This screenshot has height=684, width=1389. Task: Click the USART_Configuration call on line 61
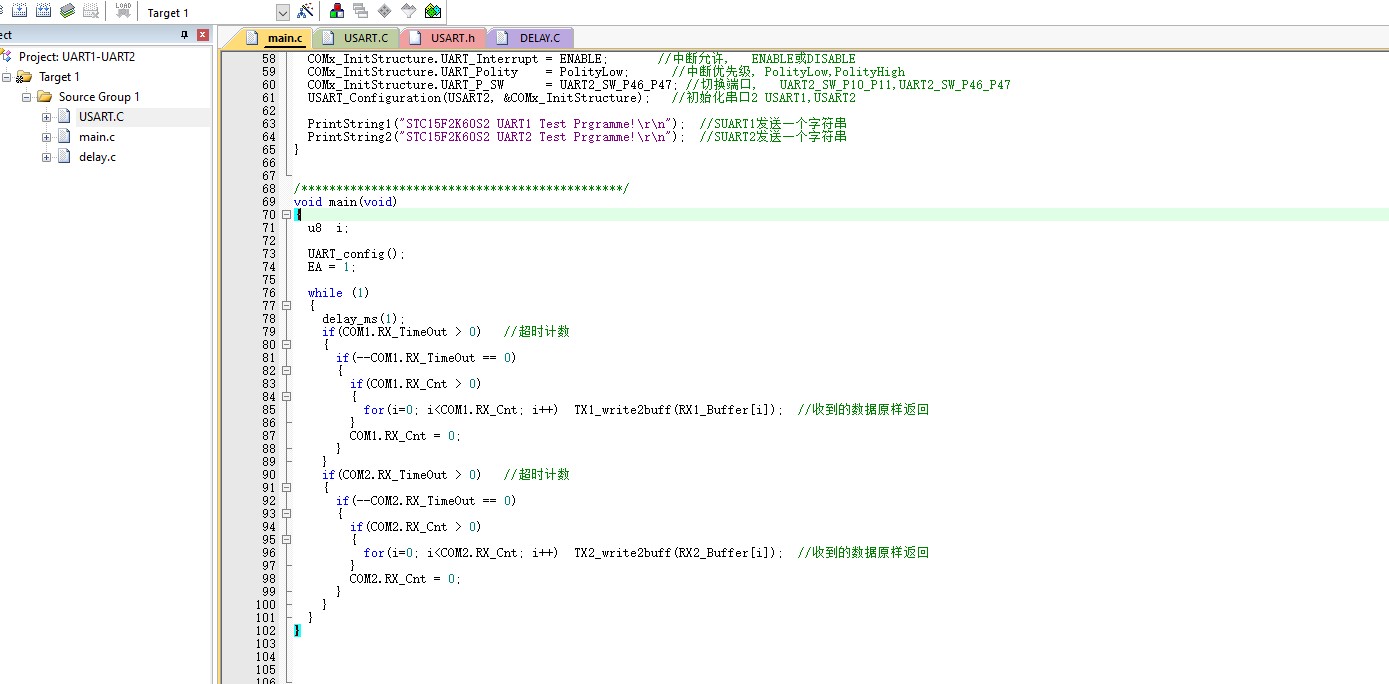(479, 98)
